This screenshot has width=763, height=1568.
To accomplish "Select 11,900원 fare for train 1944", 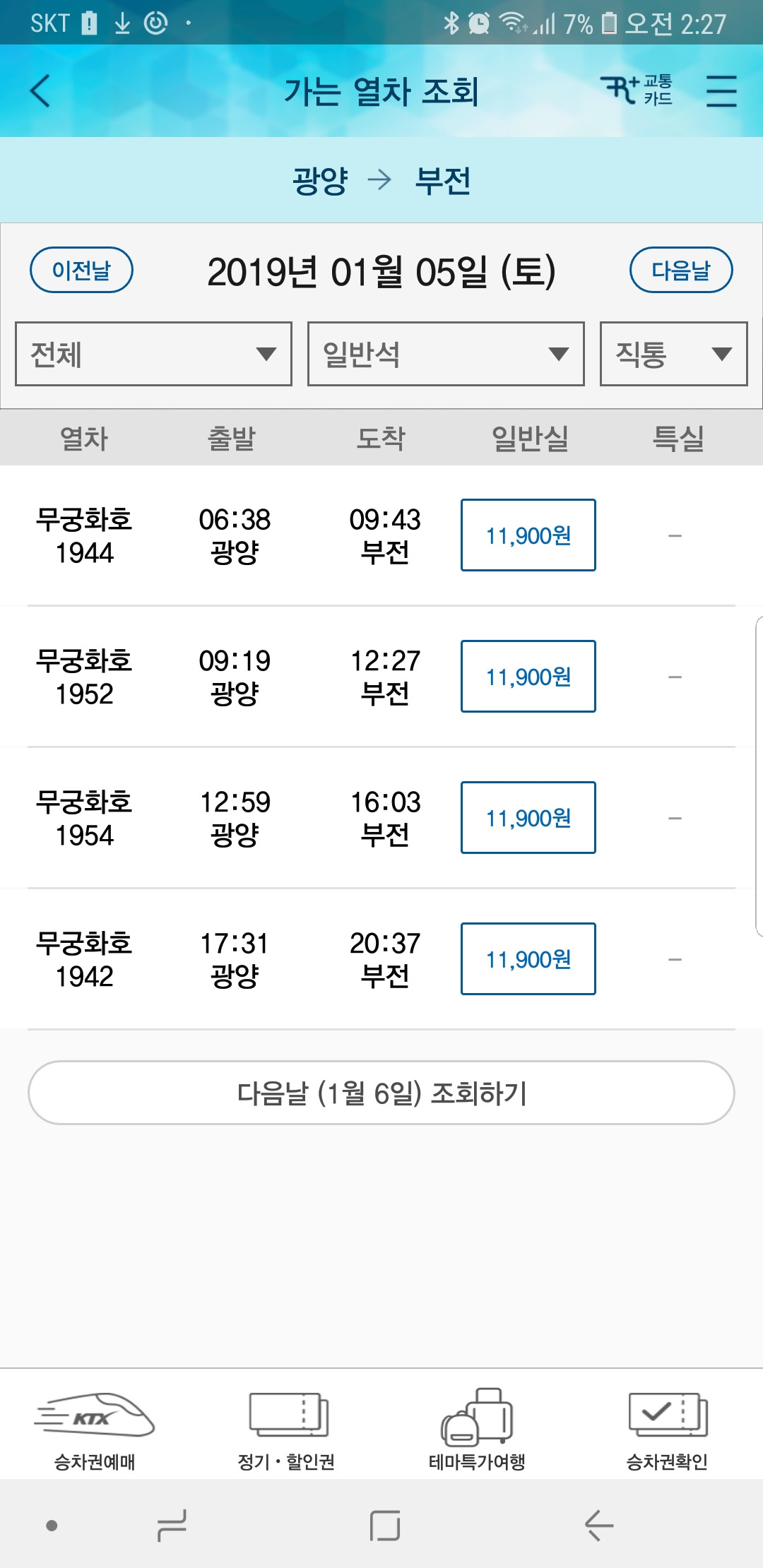I will pos(528,535).
